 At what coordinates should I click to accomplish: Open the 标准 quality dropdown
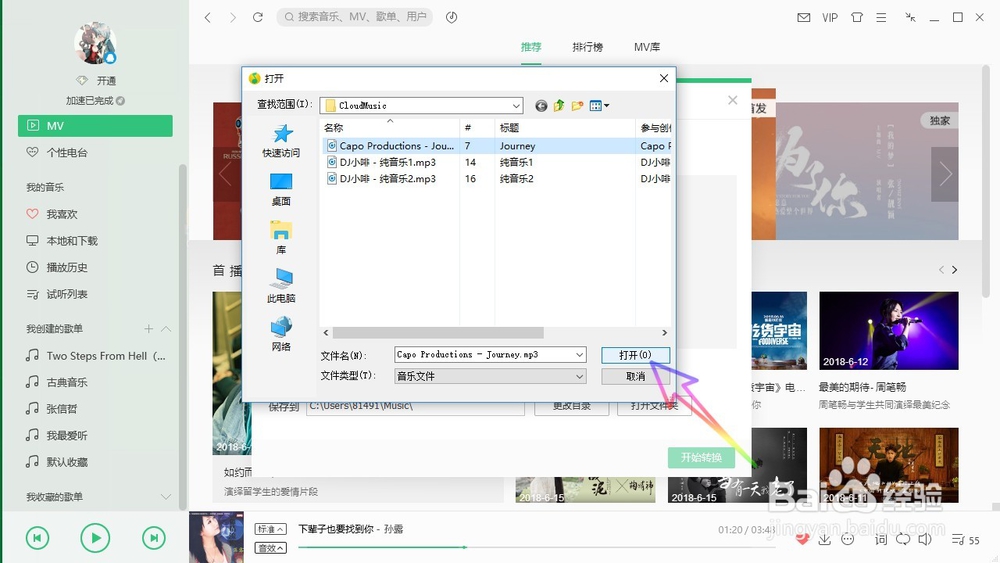[x=270, y=529]
